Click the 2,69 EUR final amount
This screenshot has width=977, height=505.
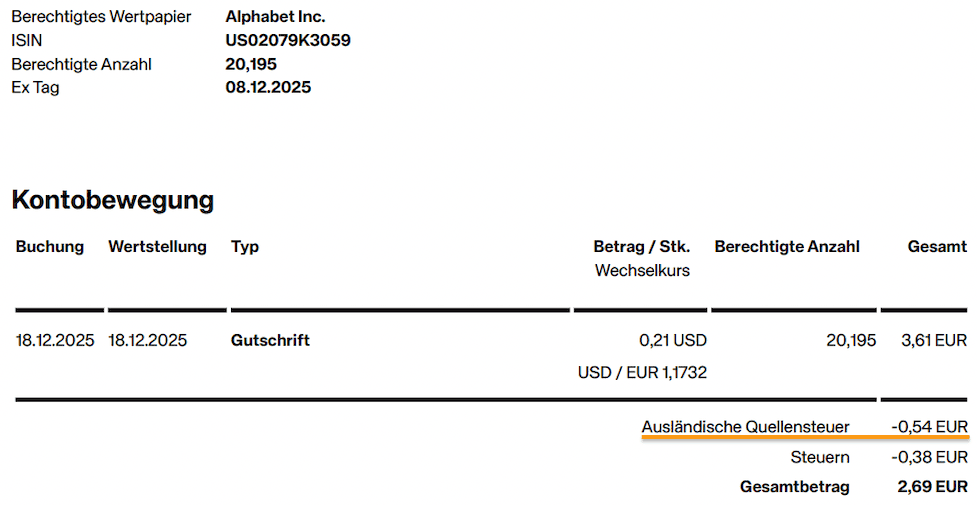(932, 488)
